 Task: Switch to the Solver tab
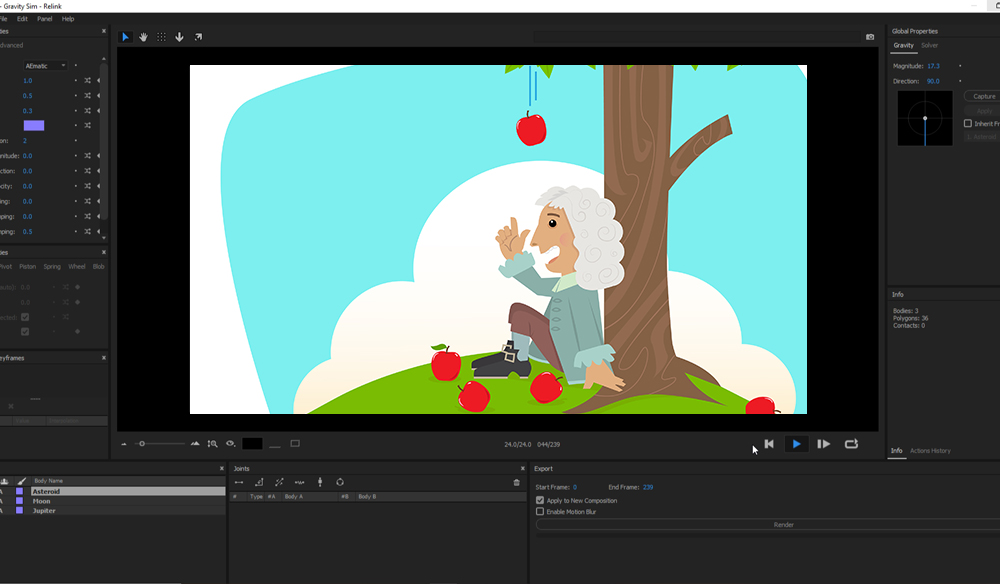[929, 45]
